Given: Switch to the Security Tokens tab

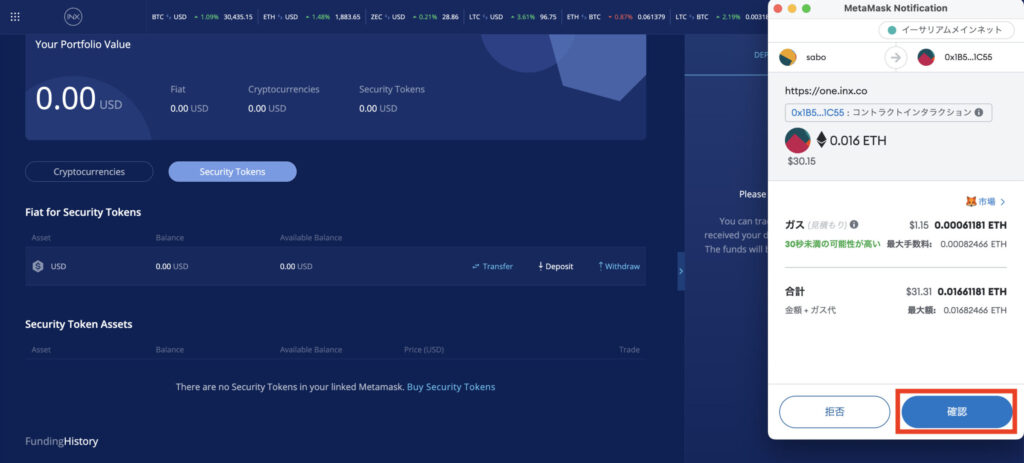Looking at the screenshot, I should click(x=232, y=172).
